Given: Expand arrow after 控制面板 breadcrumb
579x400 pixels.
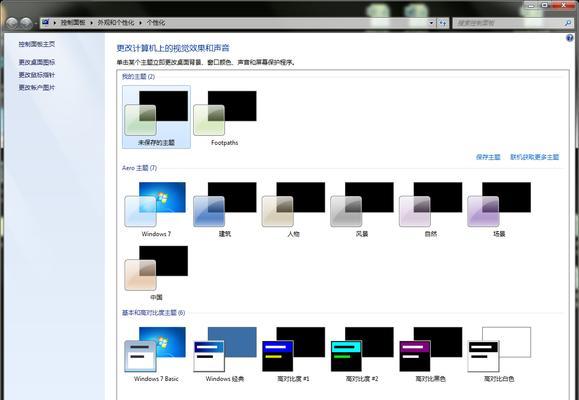Looking at the screenshot, I should point(92,23).
